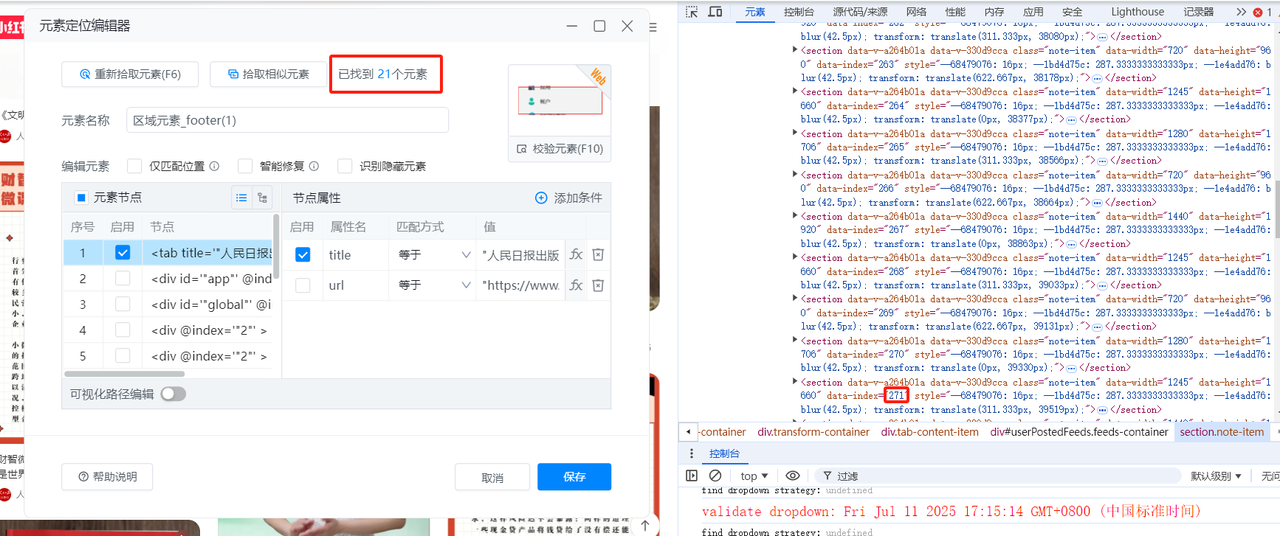
Task: Open the fx expression editor for title row
Action: 576,255
